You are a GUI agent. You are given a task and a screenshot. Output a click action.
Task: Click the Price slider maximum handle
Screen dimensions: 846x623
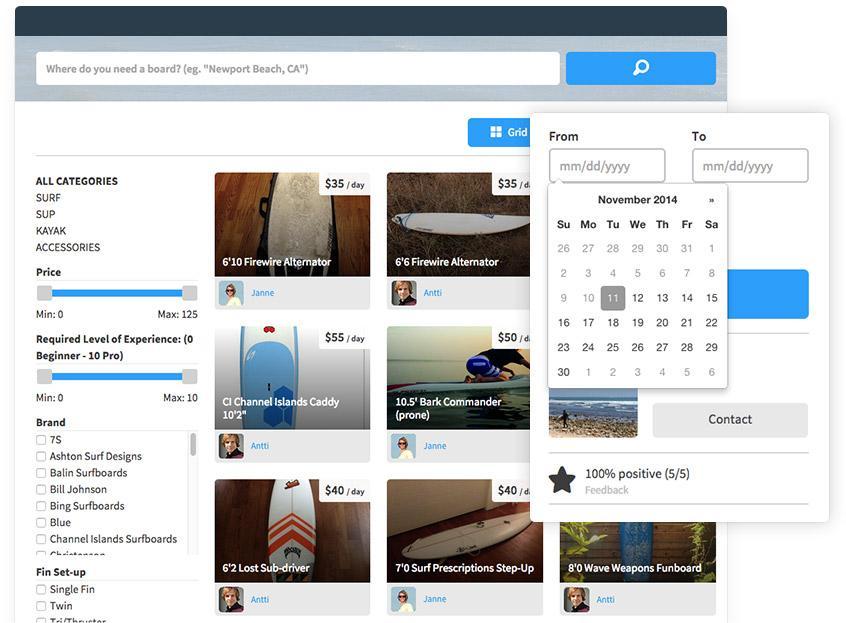[189, 293]
